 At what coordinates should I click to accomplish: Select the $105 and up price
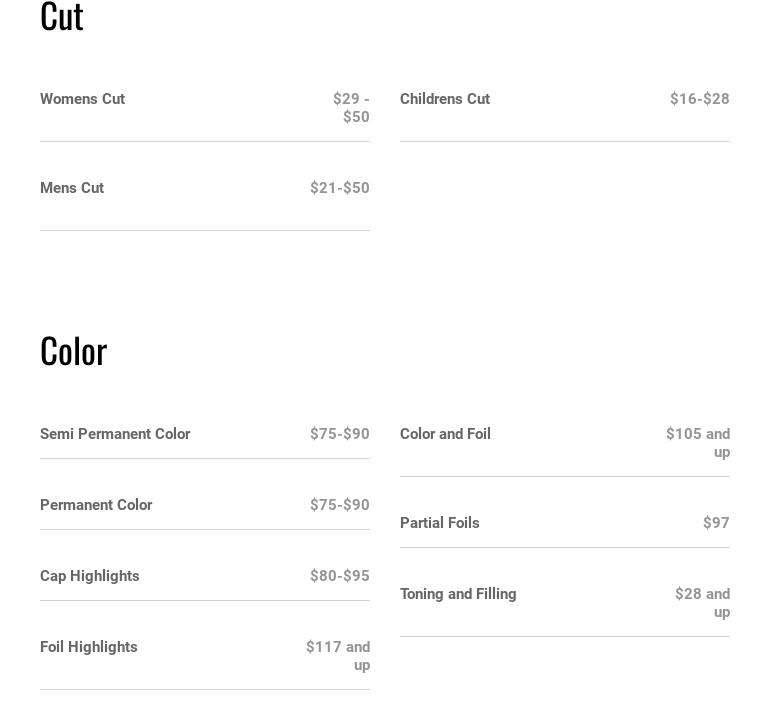(x=698, y=442)
